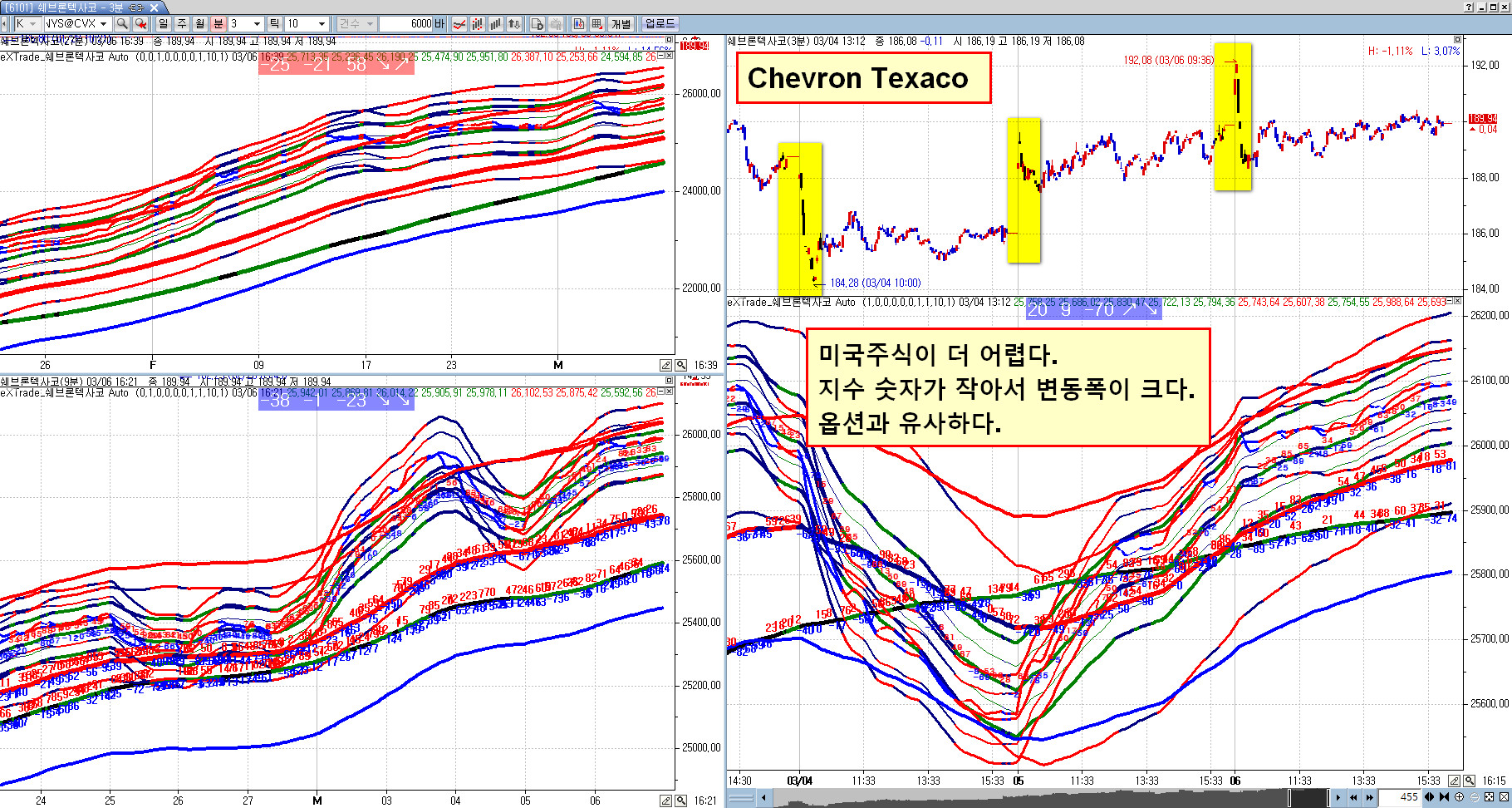Screen dimensions: 1512x808
Task: Click the volume bars chart icon
Action: pos(495,23)
